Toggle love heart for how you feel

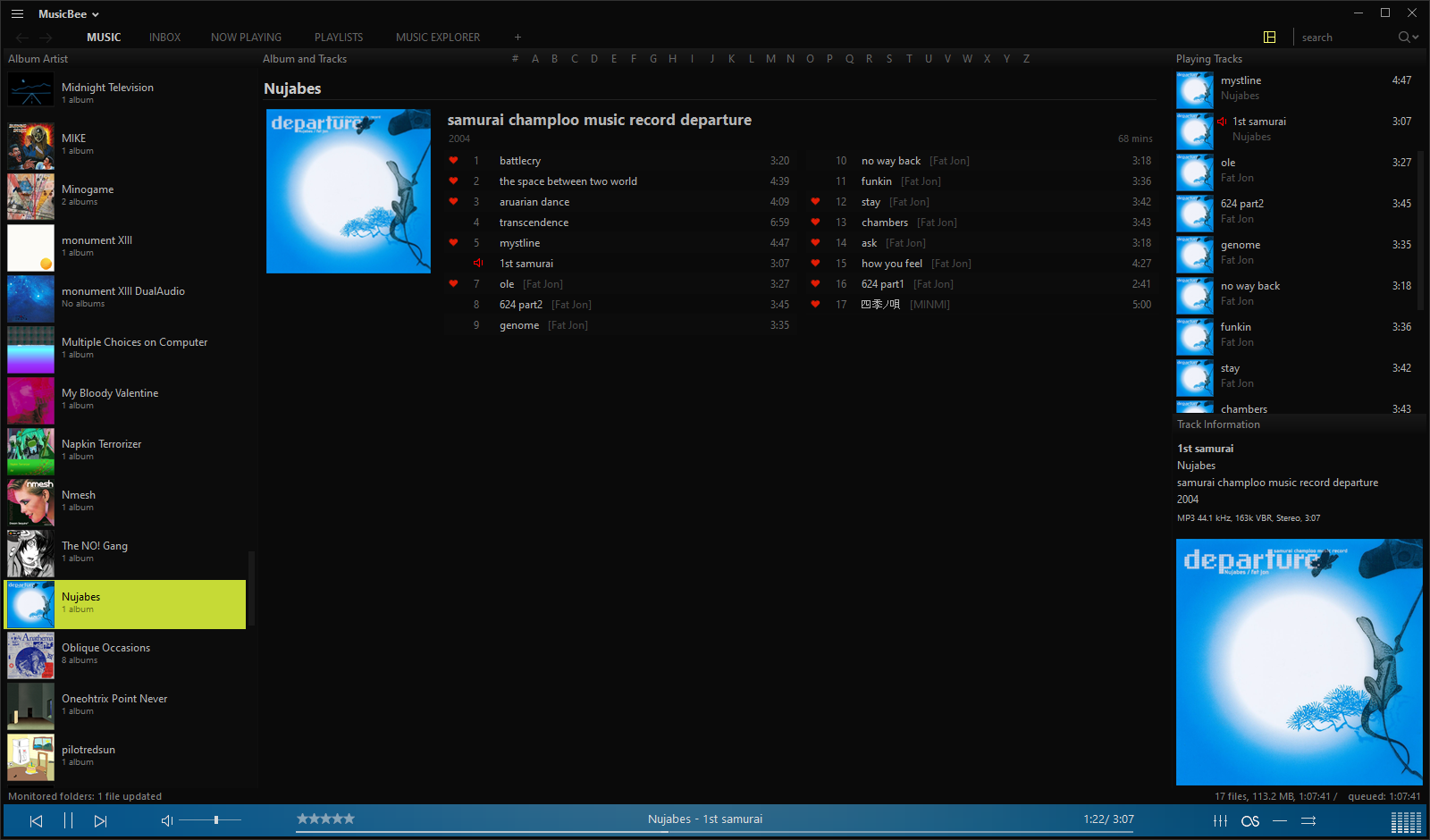coord(815,264)
